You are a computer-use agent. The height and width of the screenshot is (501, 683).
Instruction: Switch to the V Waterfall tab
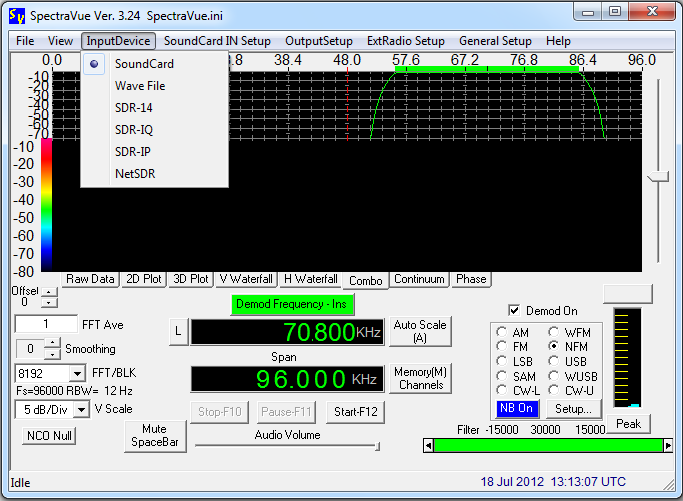tap(246, 280)
